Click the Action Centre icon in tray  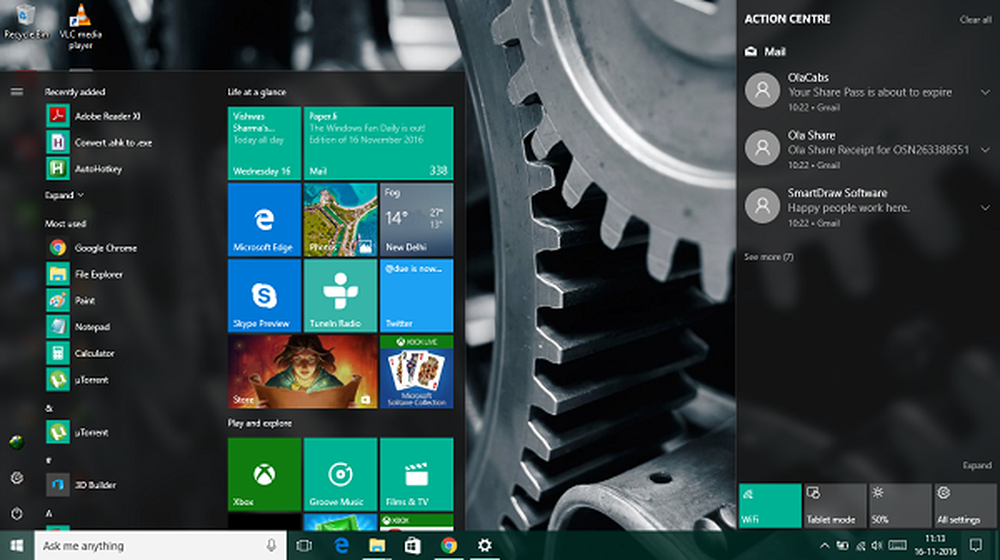[975, 545]
